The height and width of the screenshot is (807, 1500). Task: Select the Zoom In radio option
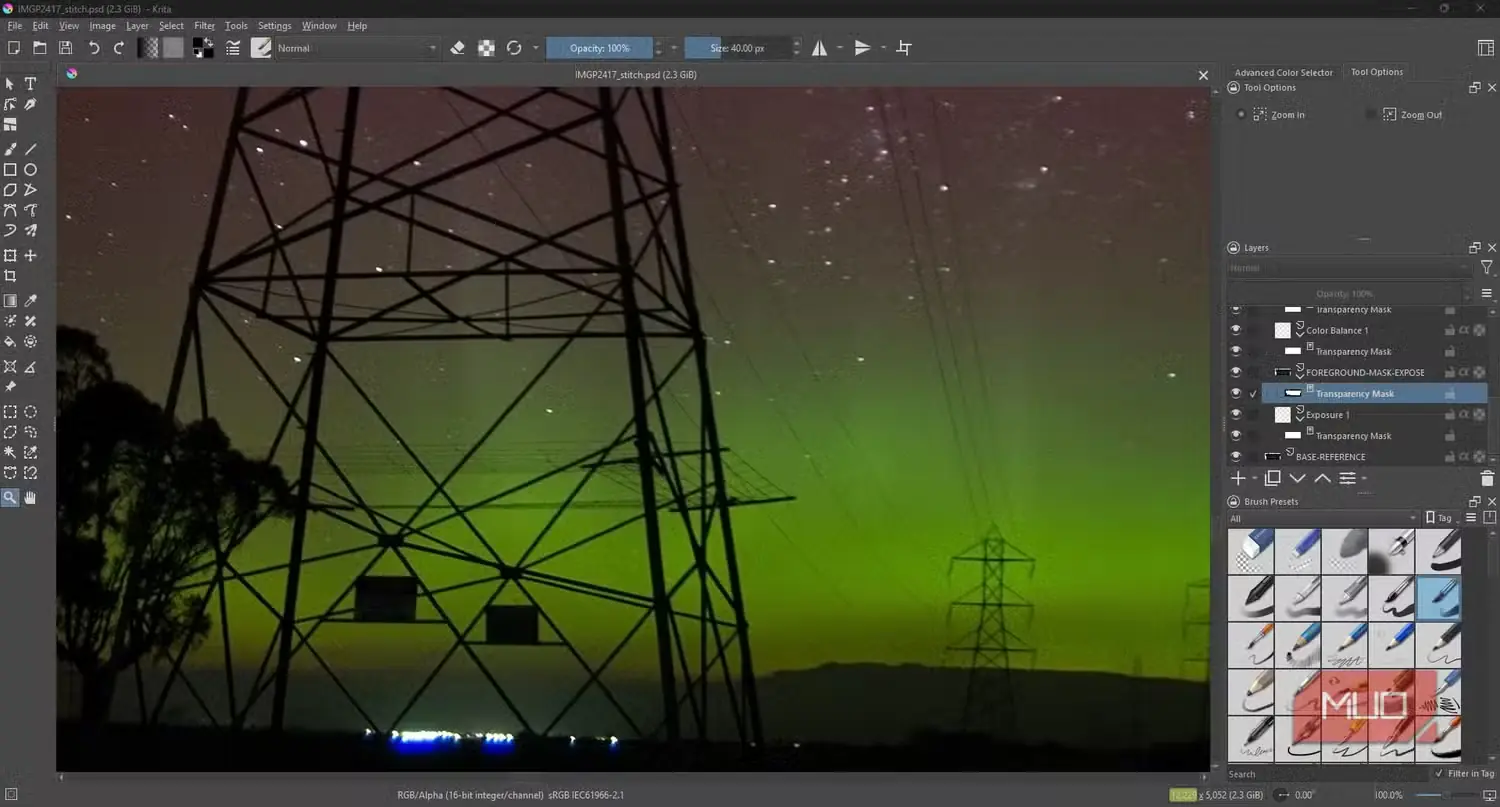point(1242,115)
